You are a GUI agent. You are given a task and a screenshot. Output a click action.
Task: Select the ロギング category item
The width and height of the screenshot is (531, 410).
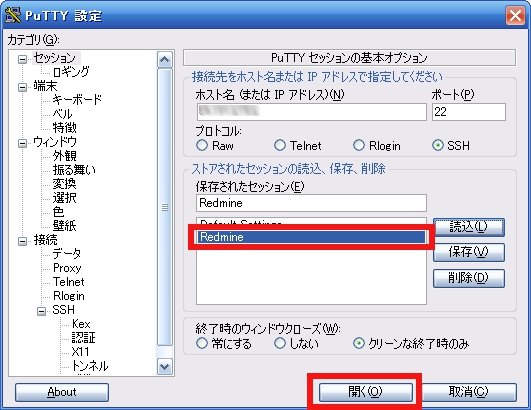(x=71, y=72)
